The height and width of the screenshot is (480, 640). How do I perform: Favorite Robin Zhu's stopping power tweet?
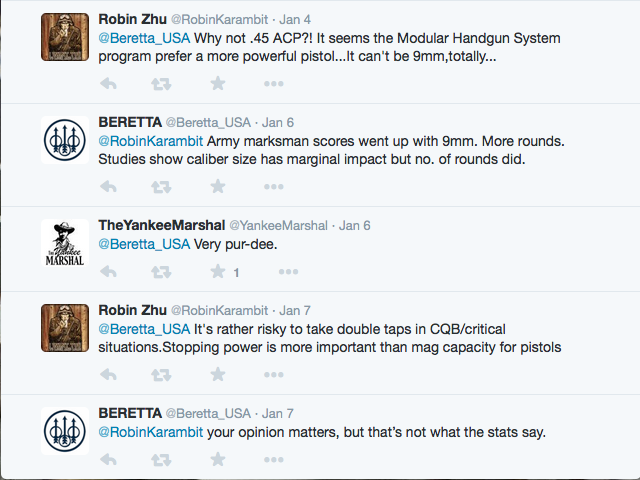click(218, 374)
